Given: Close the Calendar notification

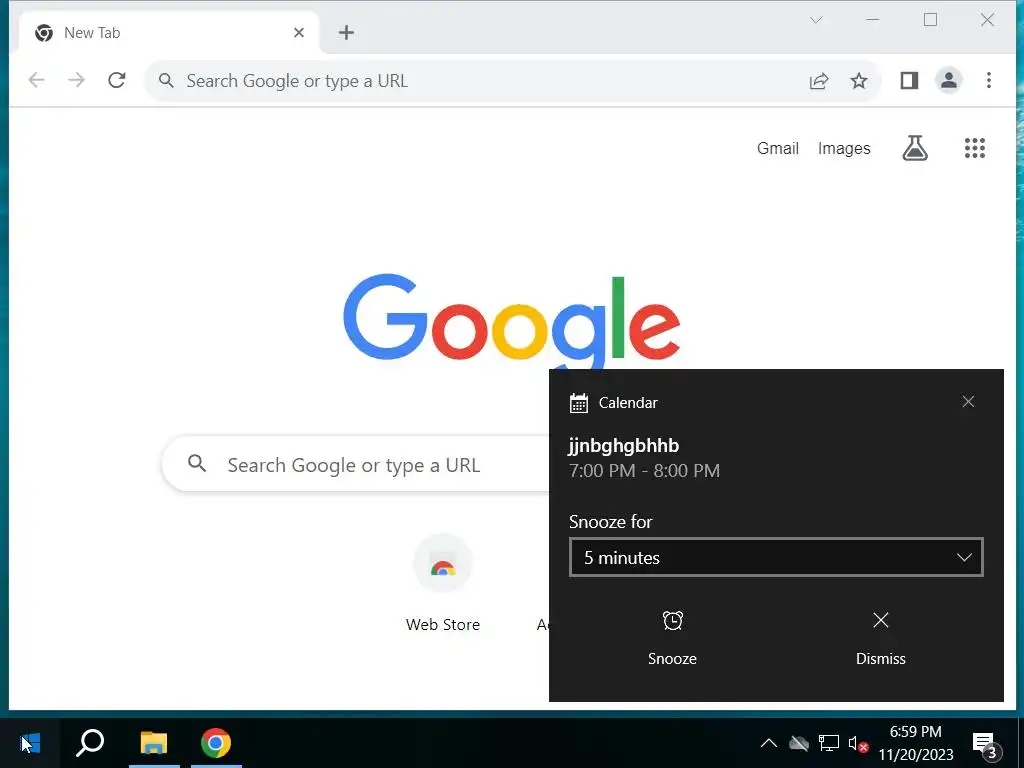Looking at the screenshot, I should pyautogui.click(x=968, y=402).
